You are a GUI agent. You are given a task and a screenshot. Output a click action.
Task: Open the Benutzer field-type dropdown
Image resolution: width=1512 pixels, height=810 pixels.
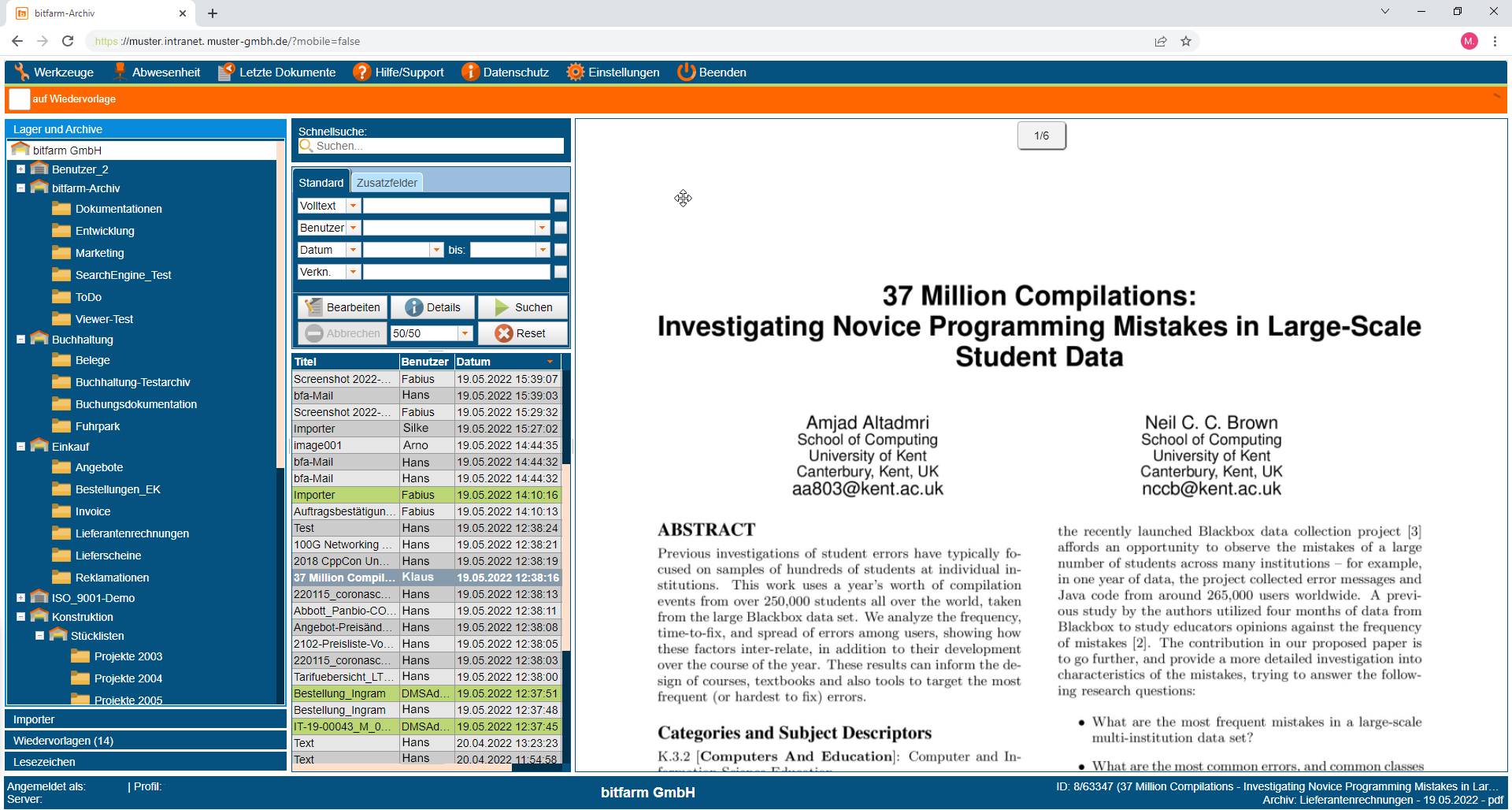[353, 228]
